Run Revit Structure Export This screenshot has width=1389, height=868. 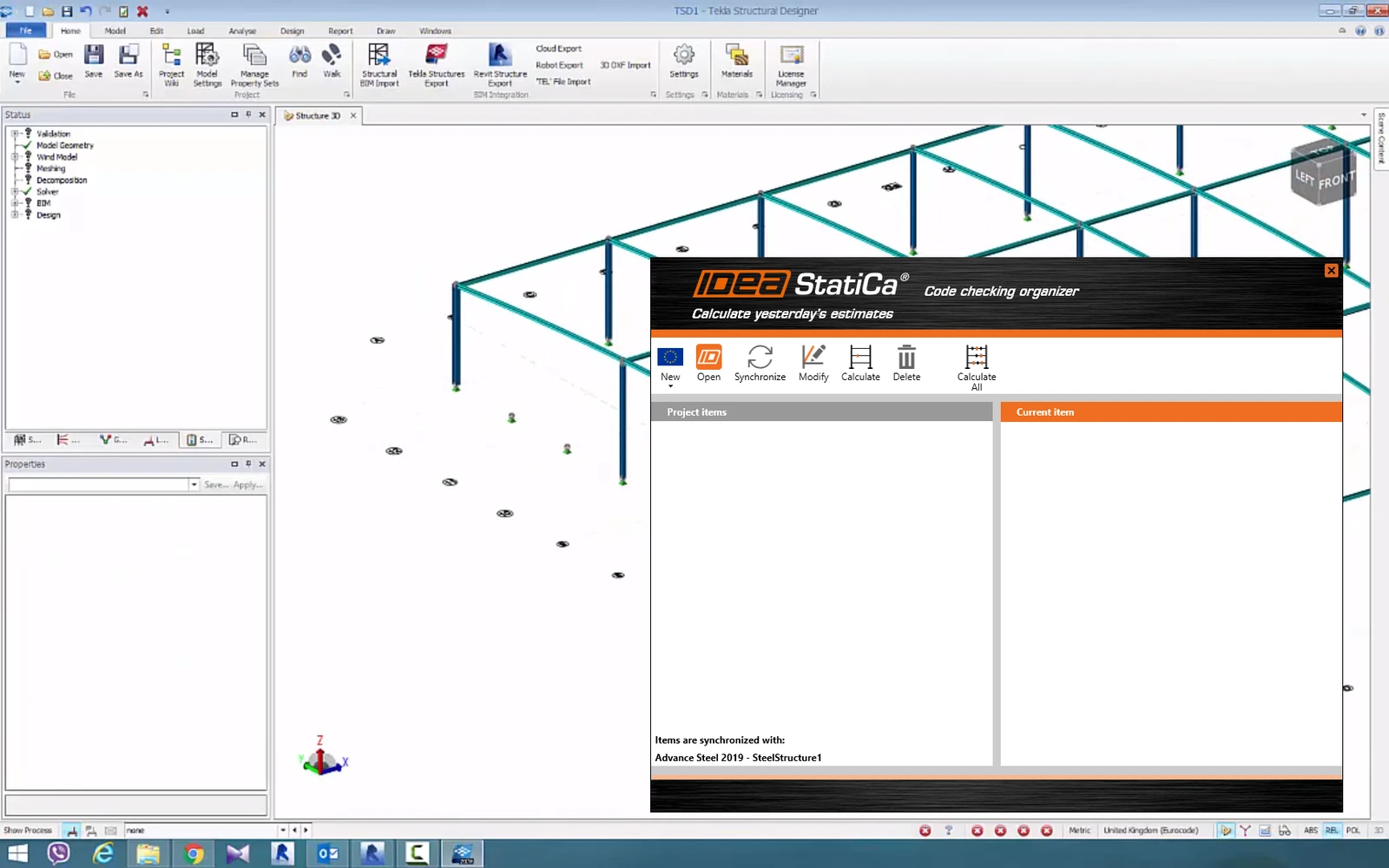click(500, 65)
